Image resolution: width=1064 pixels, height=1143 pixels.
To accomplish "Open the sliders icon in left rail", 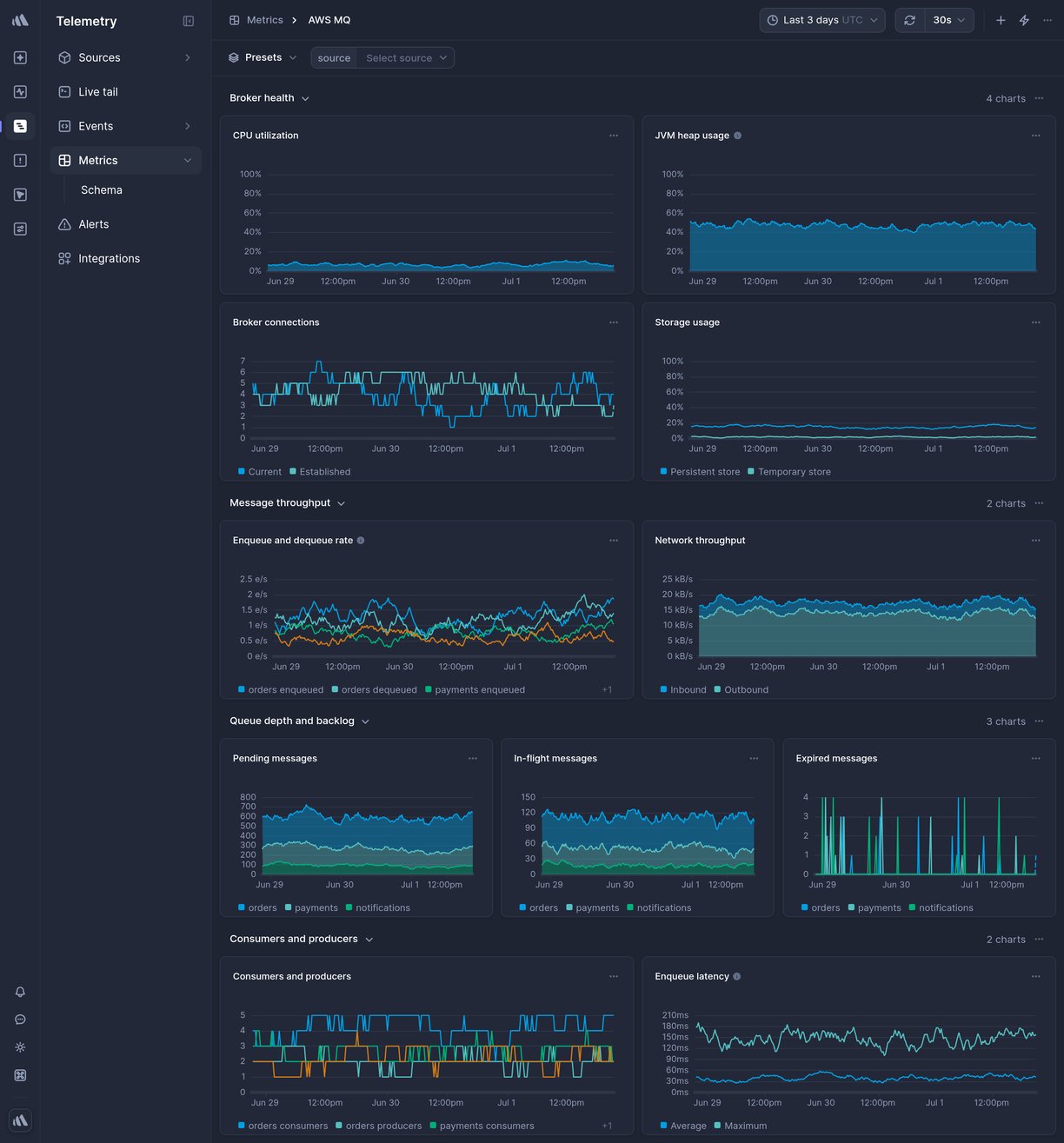I will click(20, 229).
